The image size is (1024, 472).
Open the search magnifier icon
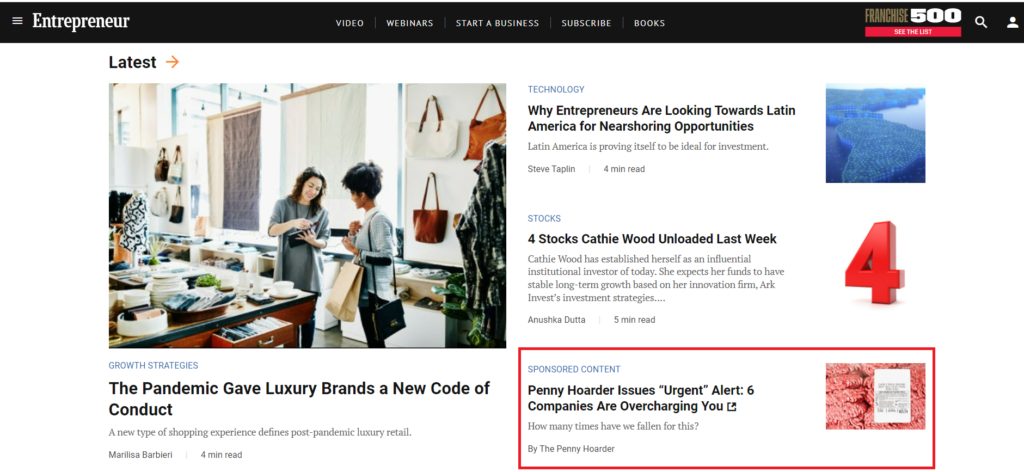pos(981,22)
